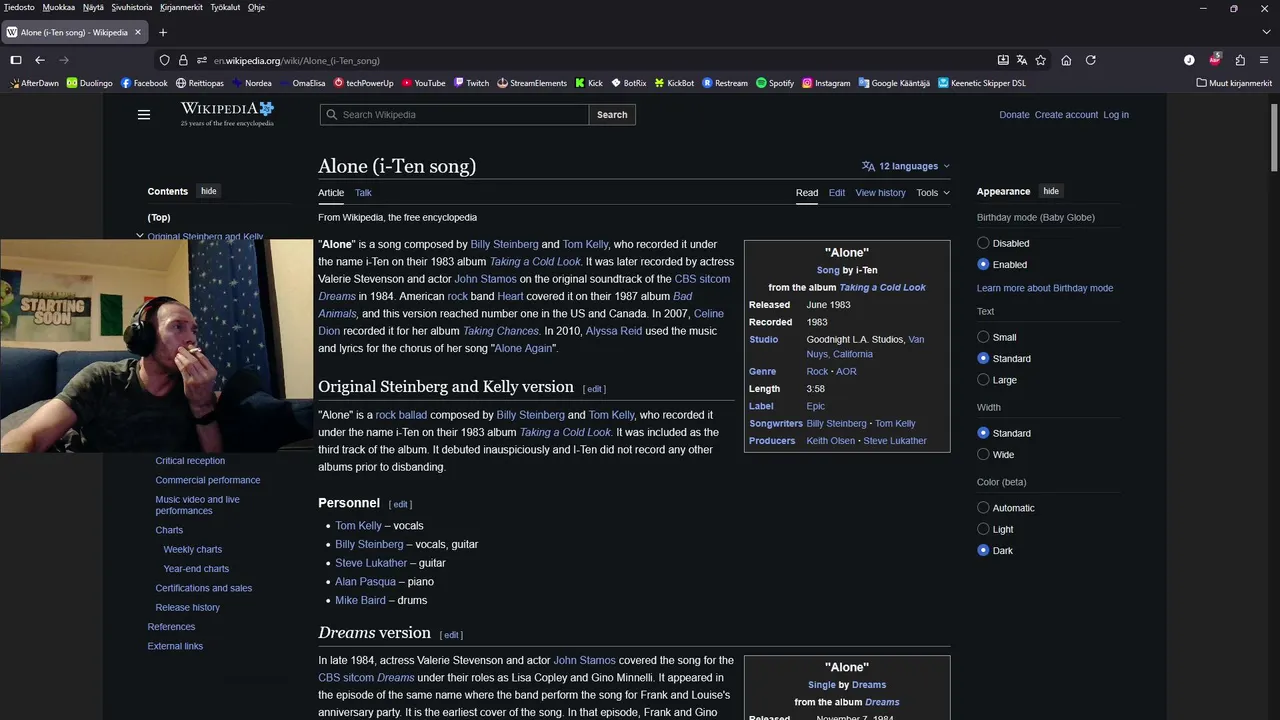Set text size to Small
Viewport: 1280px width, 720px height.
point(983,337)
